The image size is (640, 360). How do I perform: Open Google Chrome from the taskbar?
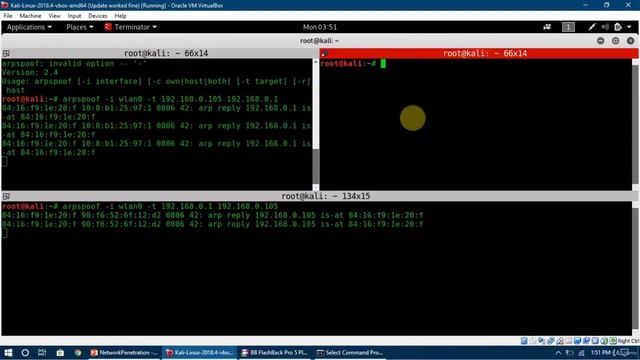(x=78, y=353)
